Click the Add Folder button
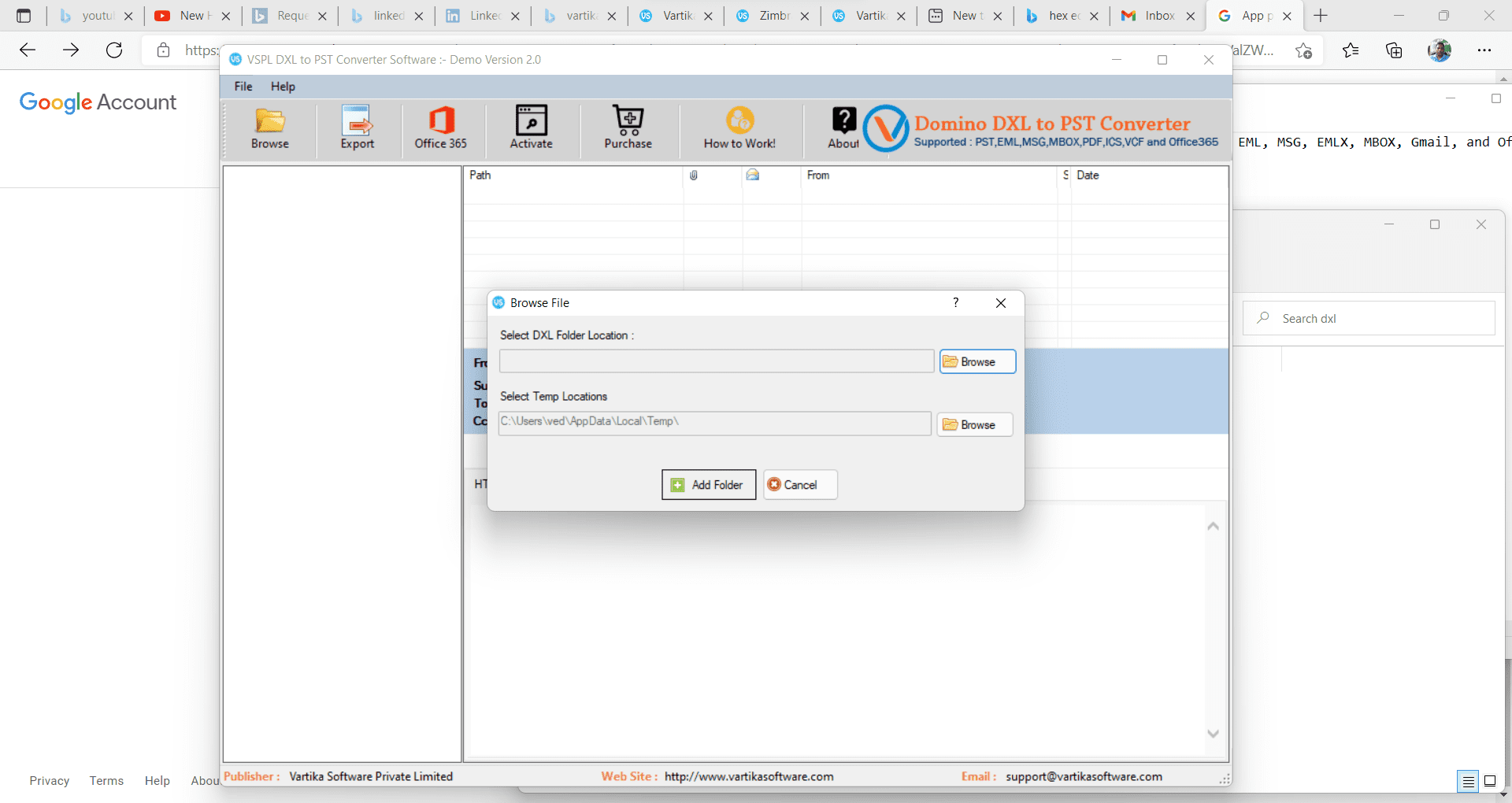 click(x=709, y=485)
